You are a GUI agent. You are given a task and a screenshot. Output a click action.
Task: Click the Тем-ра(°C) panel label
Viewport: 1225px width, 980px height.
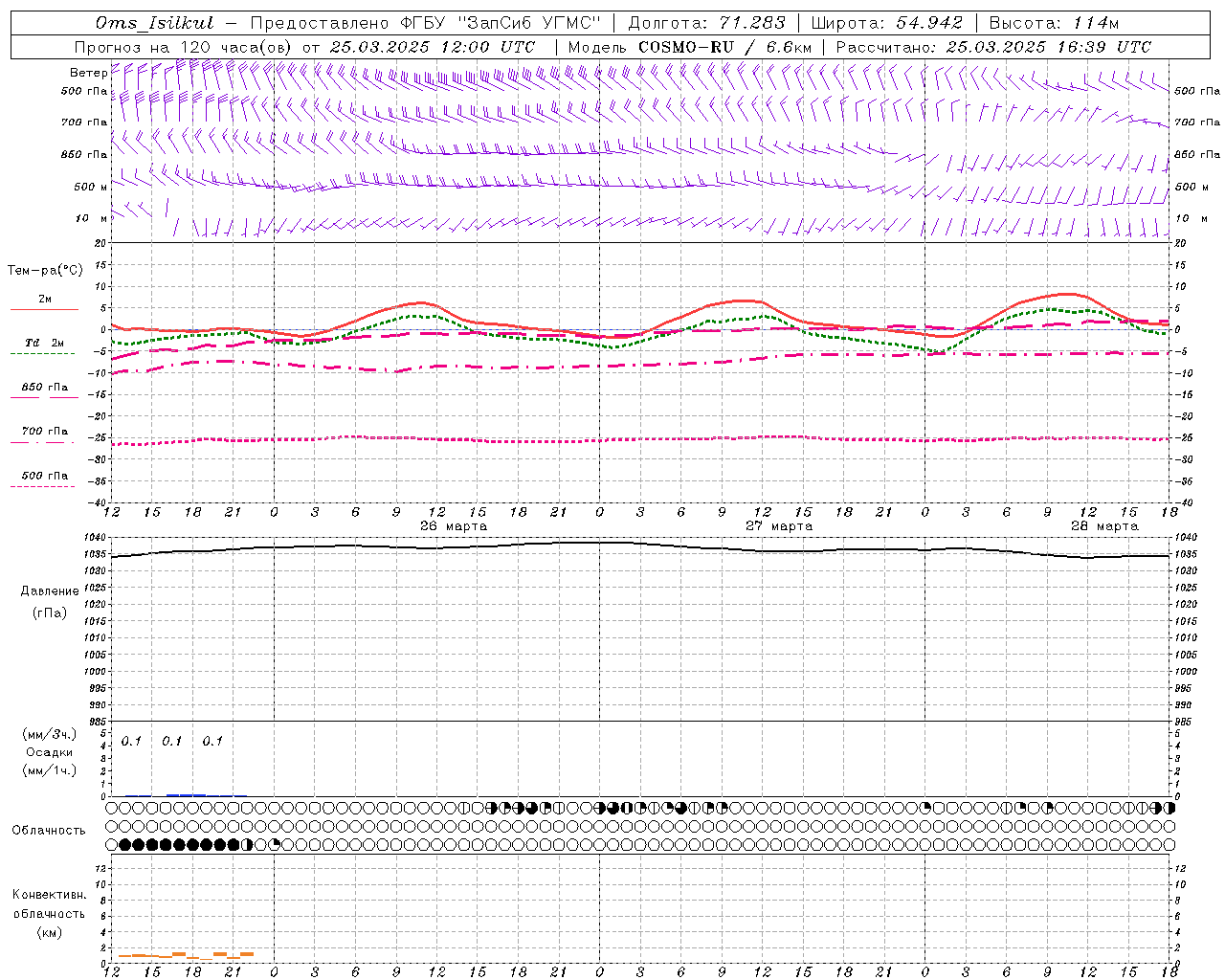pos(46,271)
